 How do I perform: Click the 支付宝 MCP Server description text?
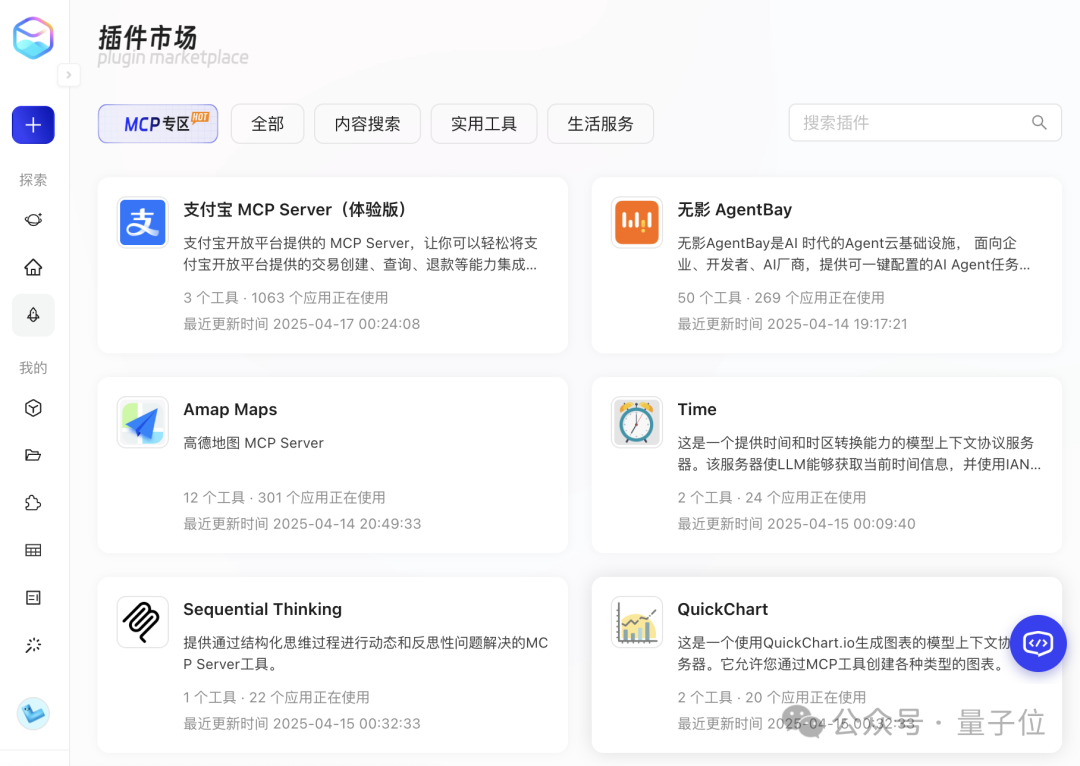(x=360, y=253)
